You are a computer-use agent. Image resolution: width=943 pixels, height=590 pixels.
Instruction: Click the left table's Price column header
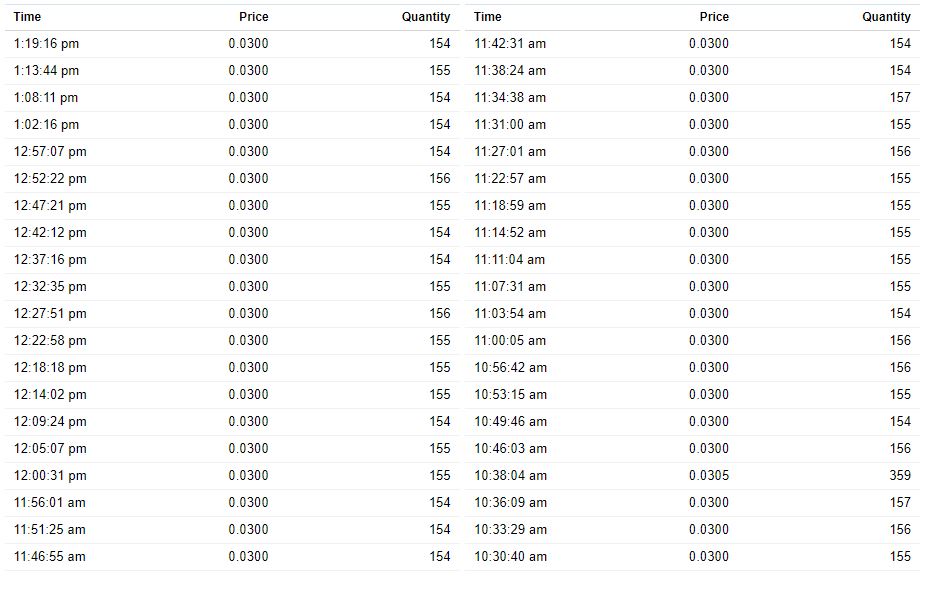click(253, 17)
